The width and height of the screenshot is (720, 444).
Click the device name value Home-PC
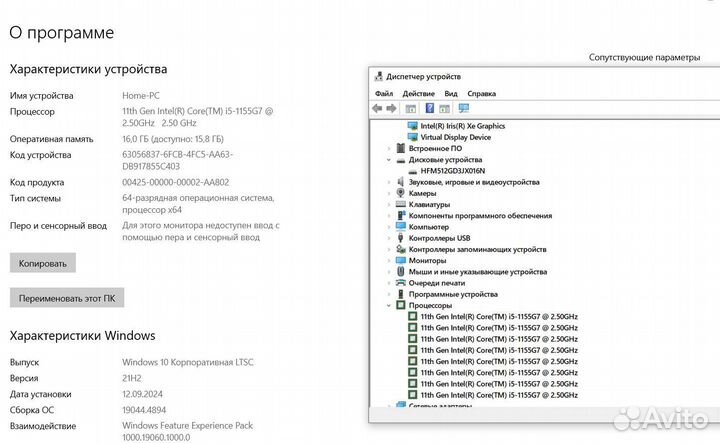click(x=141, y=96)
